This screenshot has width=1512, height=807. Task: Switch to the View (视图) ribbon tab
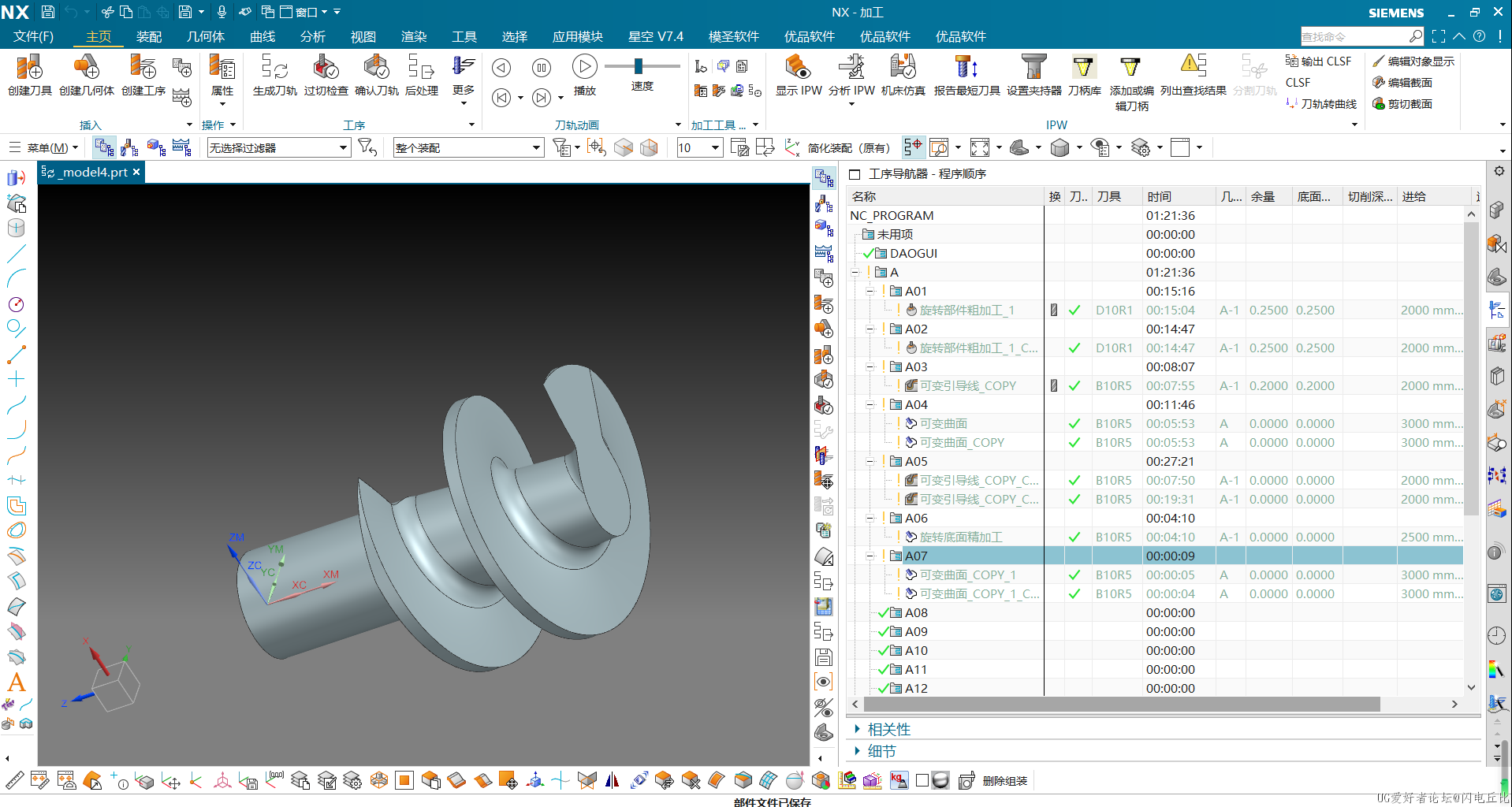point(363,36)
